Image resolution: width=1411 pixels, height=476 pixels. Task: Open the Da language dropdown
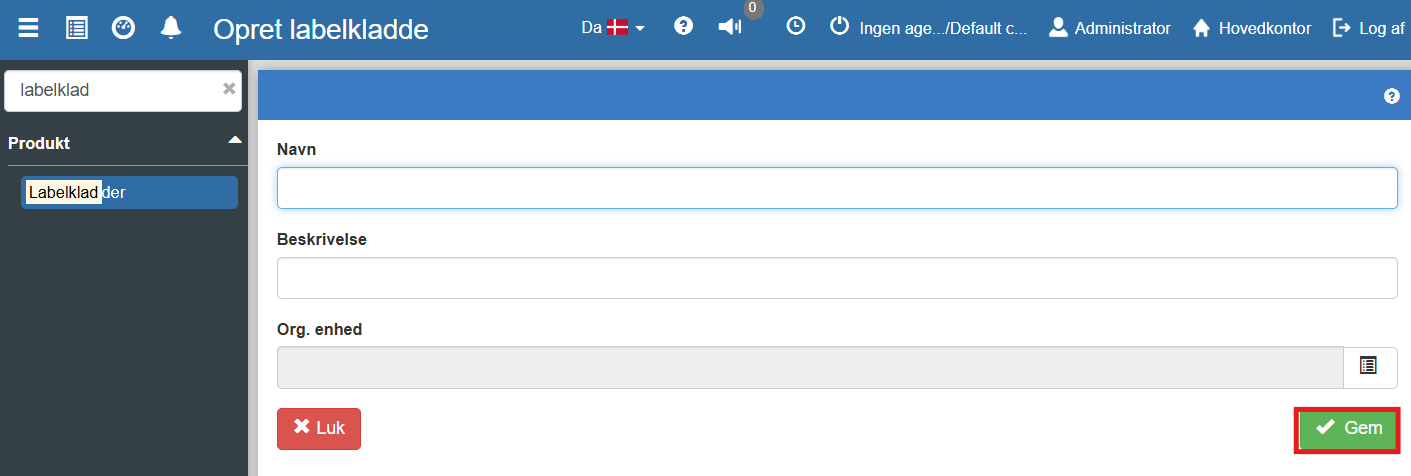pyautogui.click(x=613, y=28)
